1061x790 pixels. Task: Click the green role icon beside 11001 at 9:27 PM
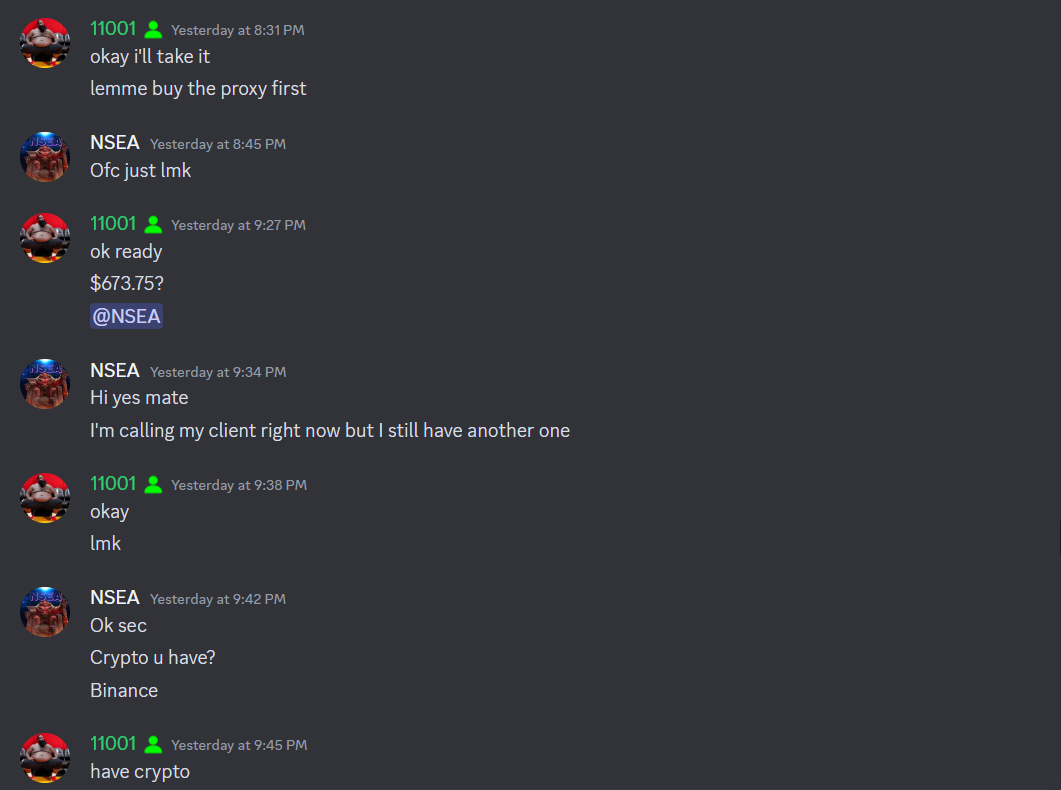[x=154, y=225]
